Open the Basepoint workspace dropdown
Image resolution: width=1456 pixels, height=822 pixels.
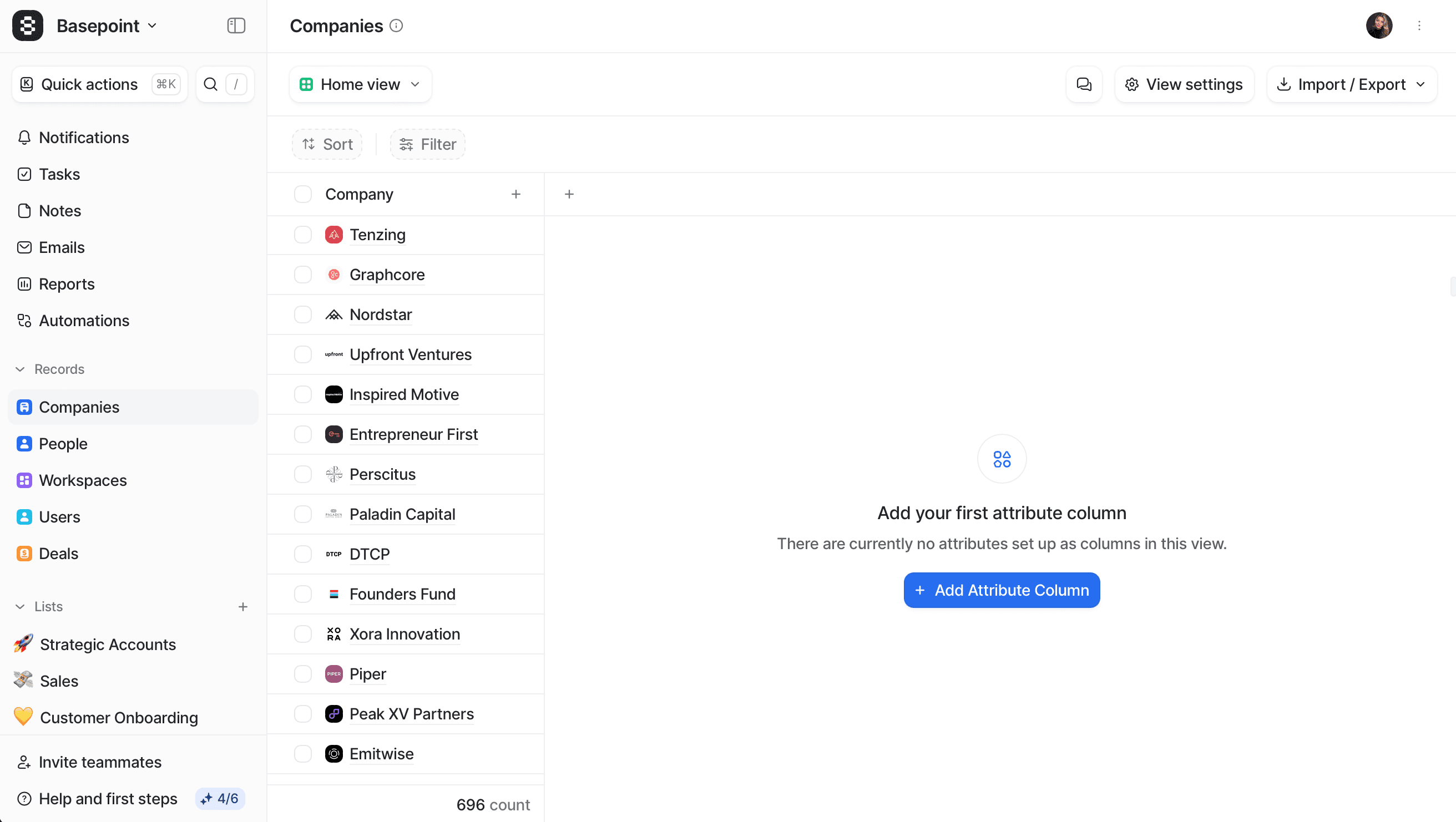(x=107, y=26)
